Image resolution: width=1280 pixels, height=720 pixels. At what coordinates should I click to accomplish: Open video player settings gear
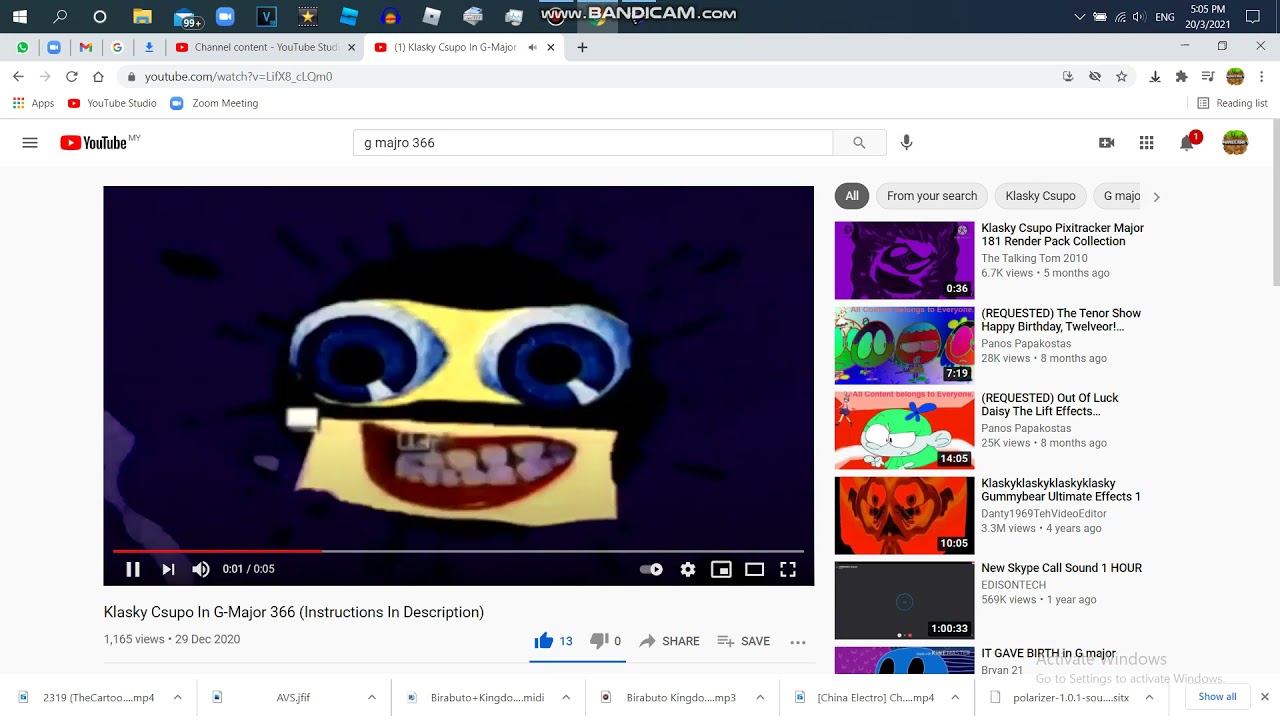688,569
